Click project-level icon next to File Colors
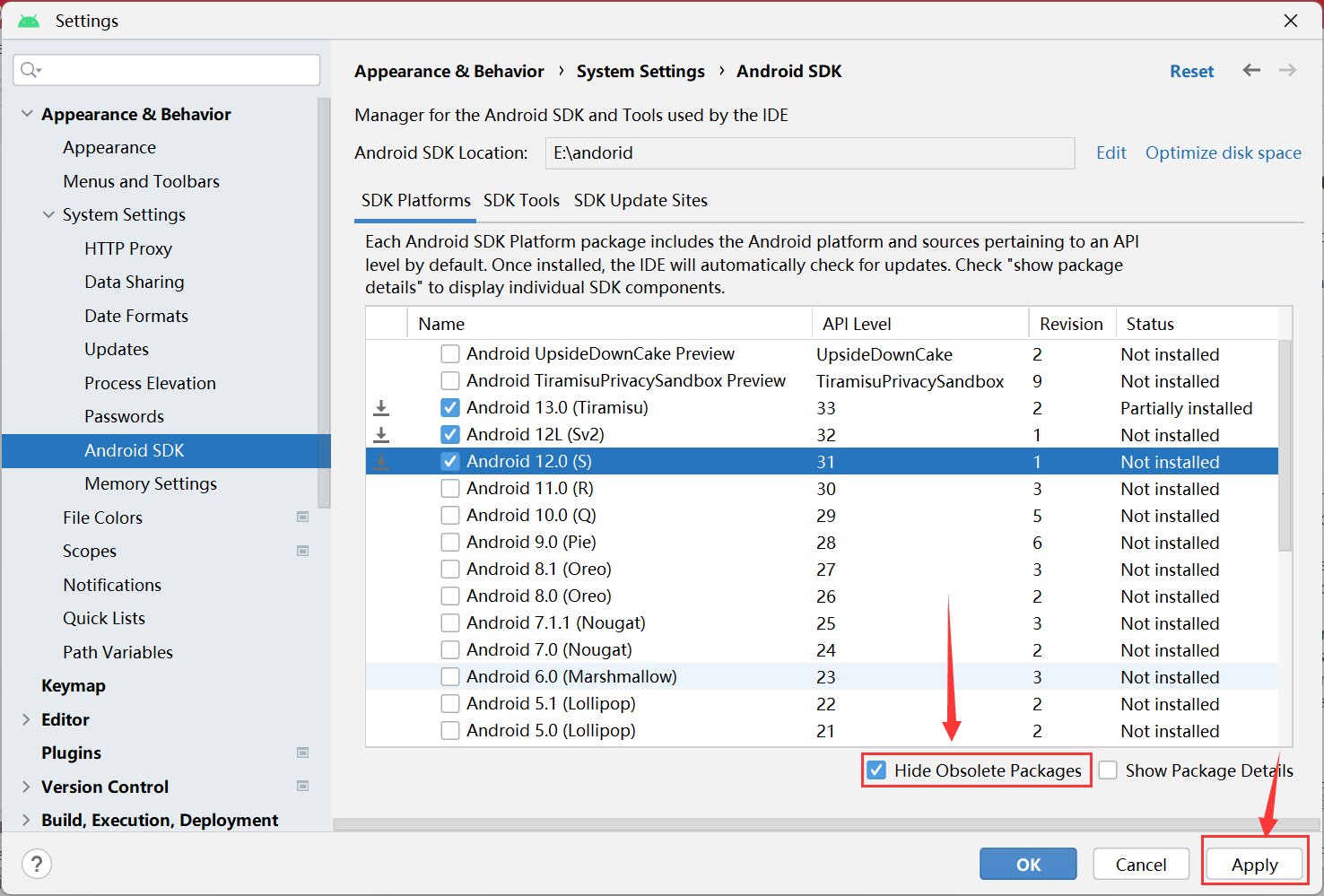 pyautogui.click(x=303, y=518)
